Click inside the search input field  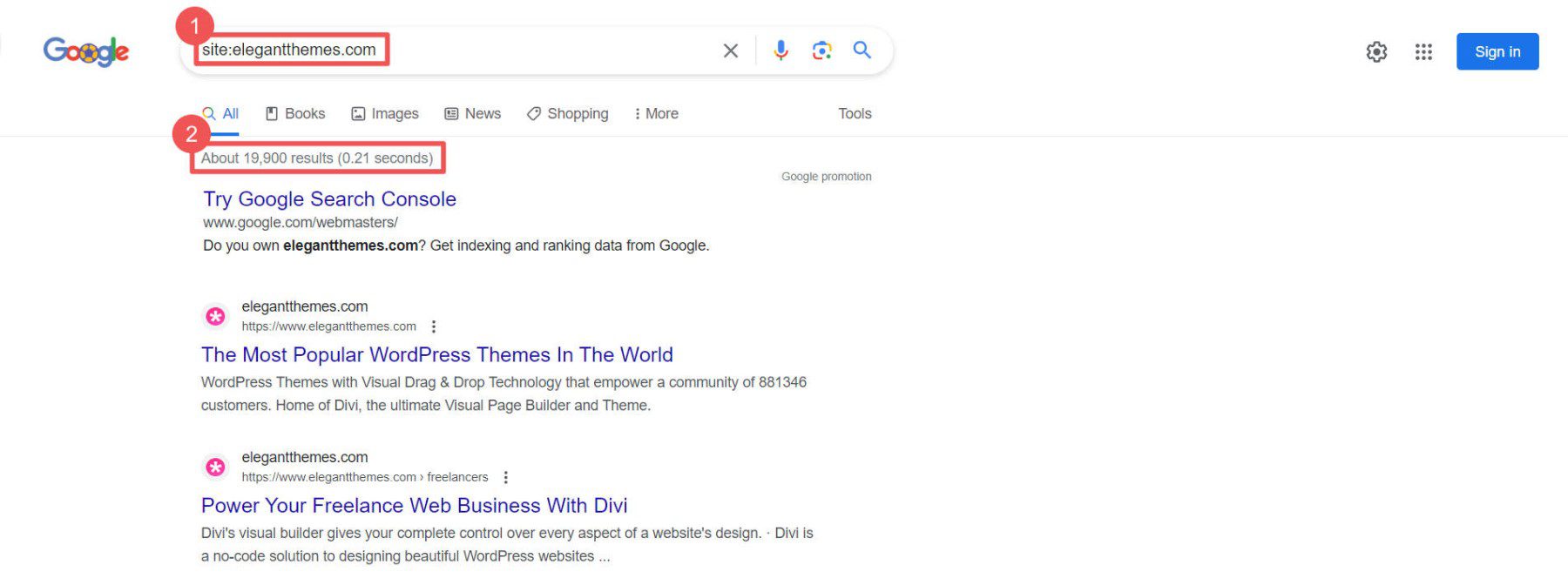pyautogui.click(x=479, y=50)
